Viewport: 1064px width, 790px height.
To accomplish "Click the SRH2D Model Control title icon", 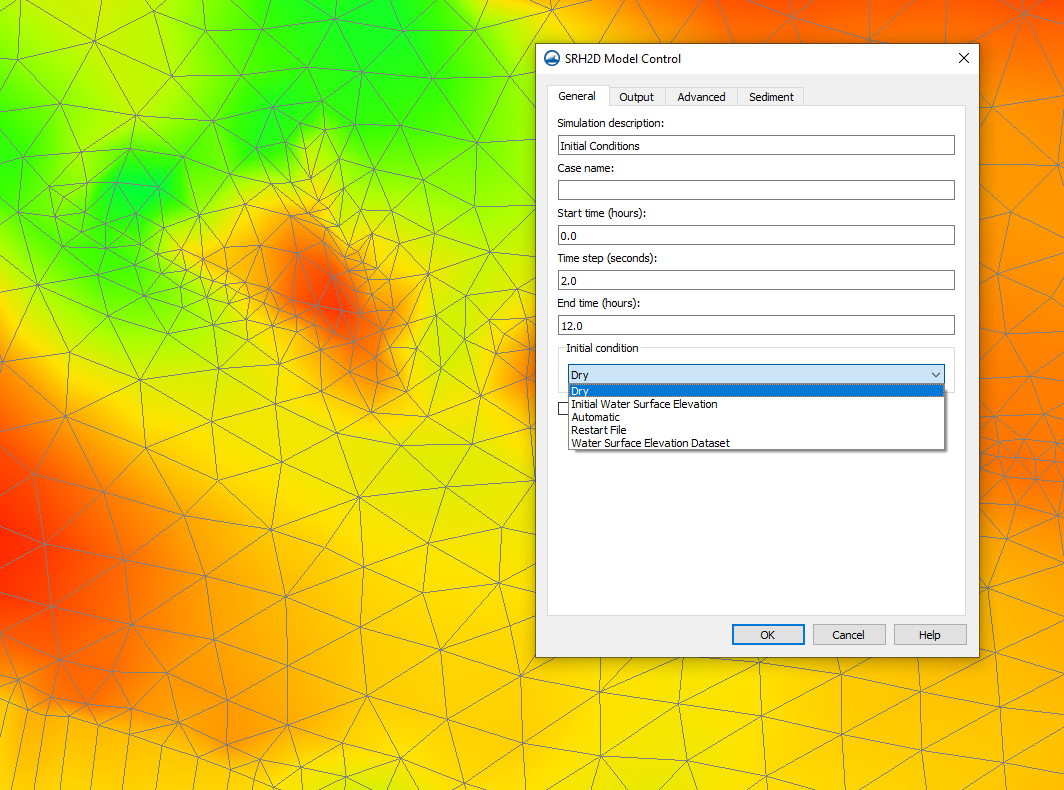I will point(552,58).
